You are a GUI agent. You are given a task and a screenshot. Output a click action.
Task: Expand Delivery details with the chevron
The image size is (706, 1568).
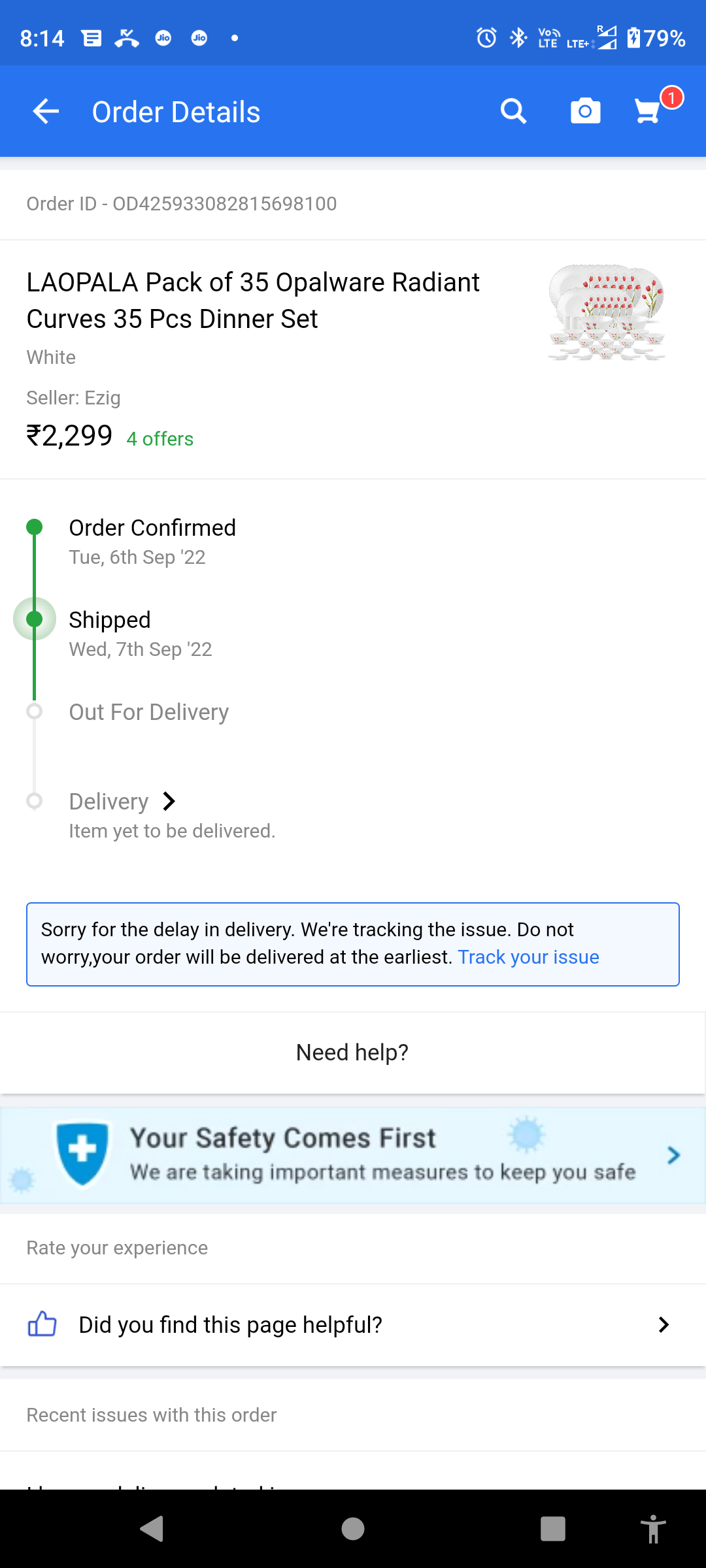169,801
